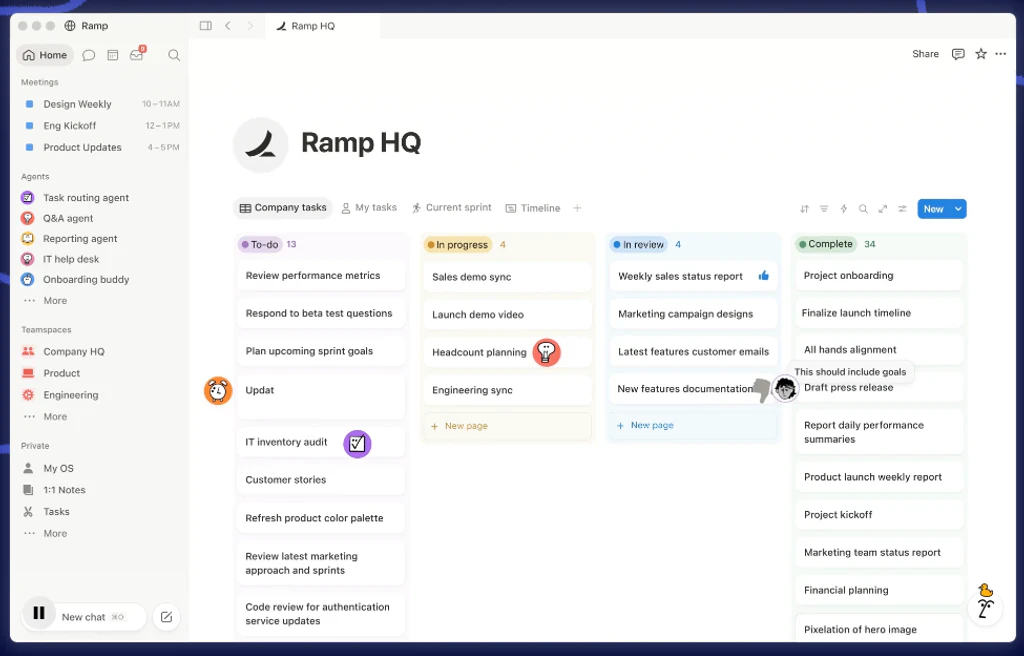Click the expand full-page arrows icon
Screen dimensions: 1024x656
click(883, 209)
